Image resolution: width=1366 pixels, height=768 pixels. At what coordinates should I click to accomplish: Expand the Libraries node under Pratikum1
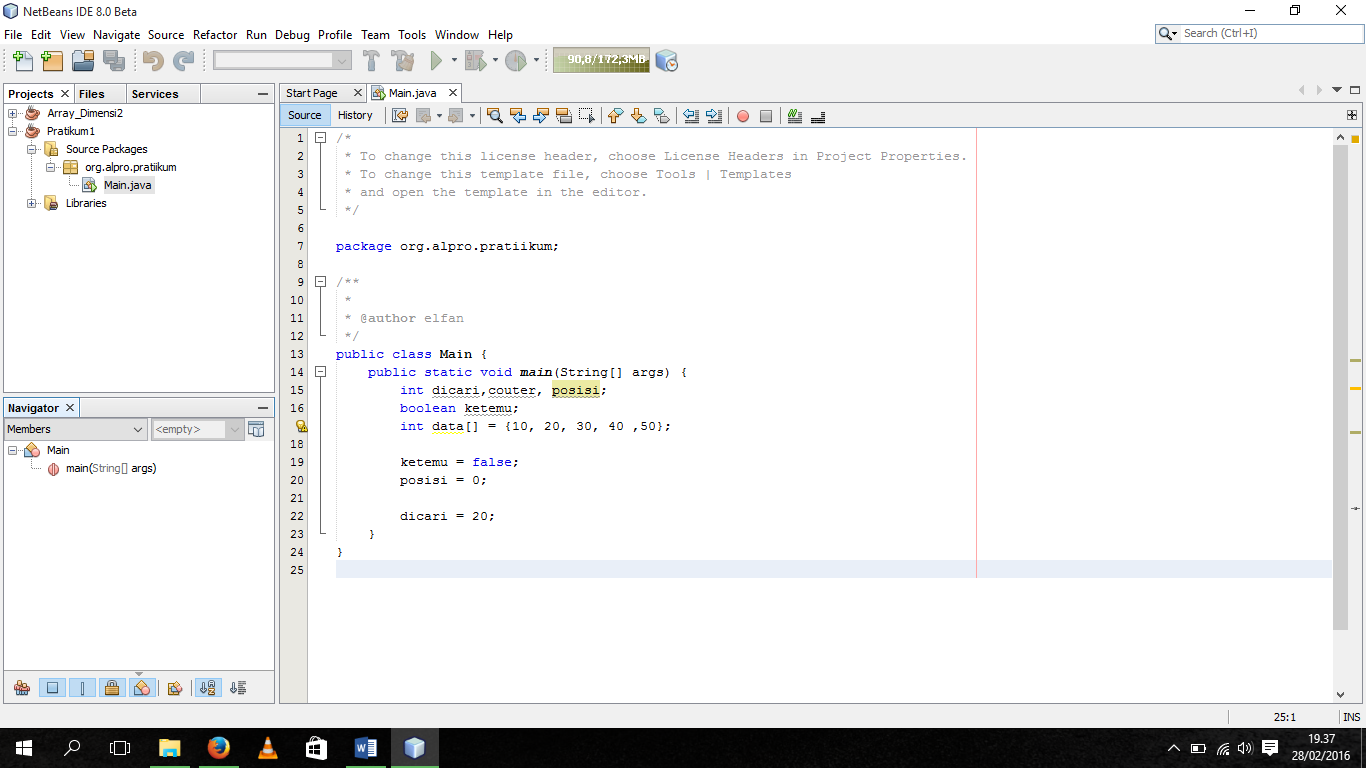pos(31,203)
